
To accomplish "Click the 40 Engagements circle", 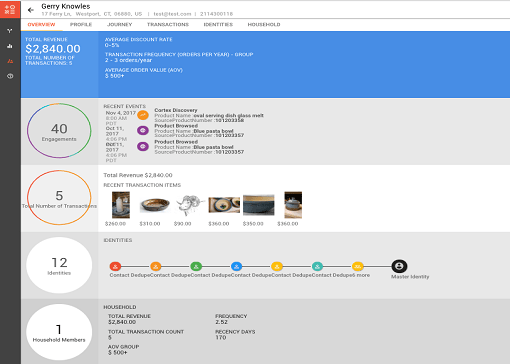I will click(x=59, y=131).
